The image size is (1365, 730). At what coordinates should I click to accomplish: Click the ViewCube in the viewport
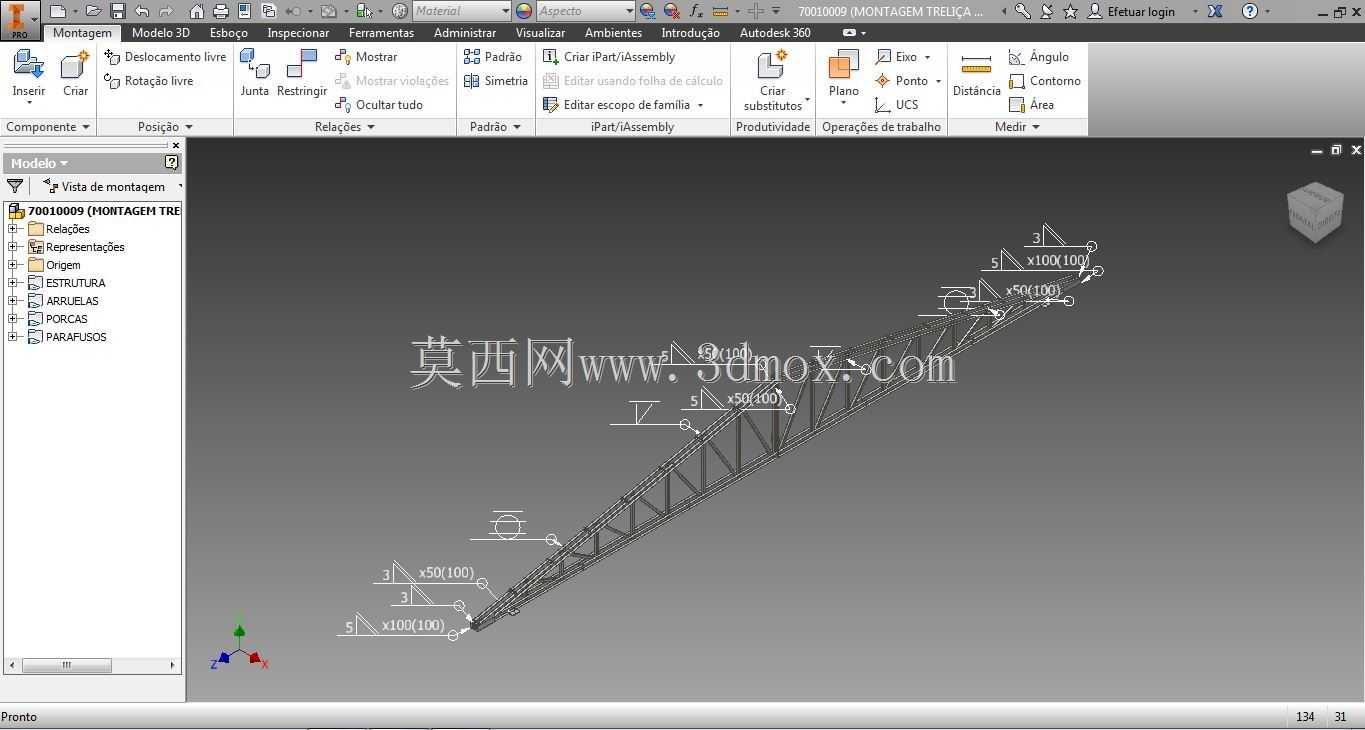tap(1314, 211)
